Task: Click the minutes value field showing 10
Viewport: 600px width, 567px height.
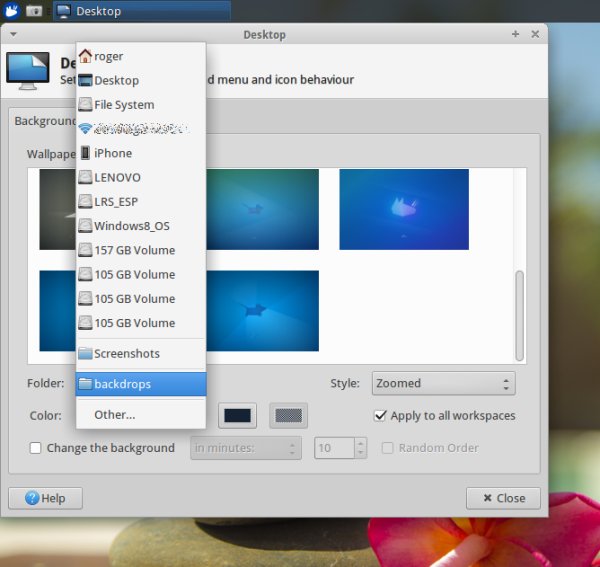Action: 334,448
